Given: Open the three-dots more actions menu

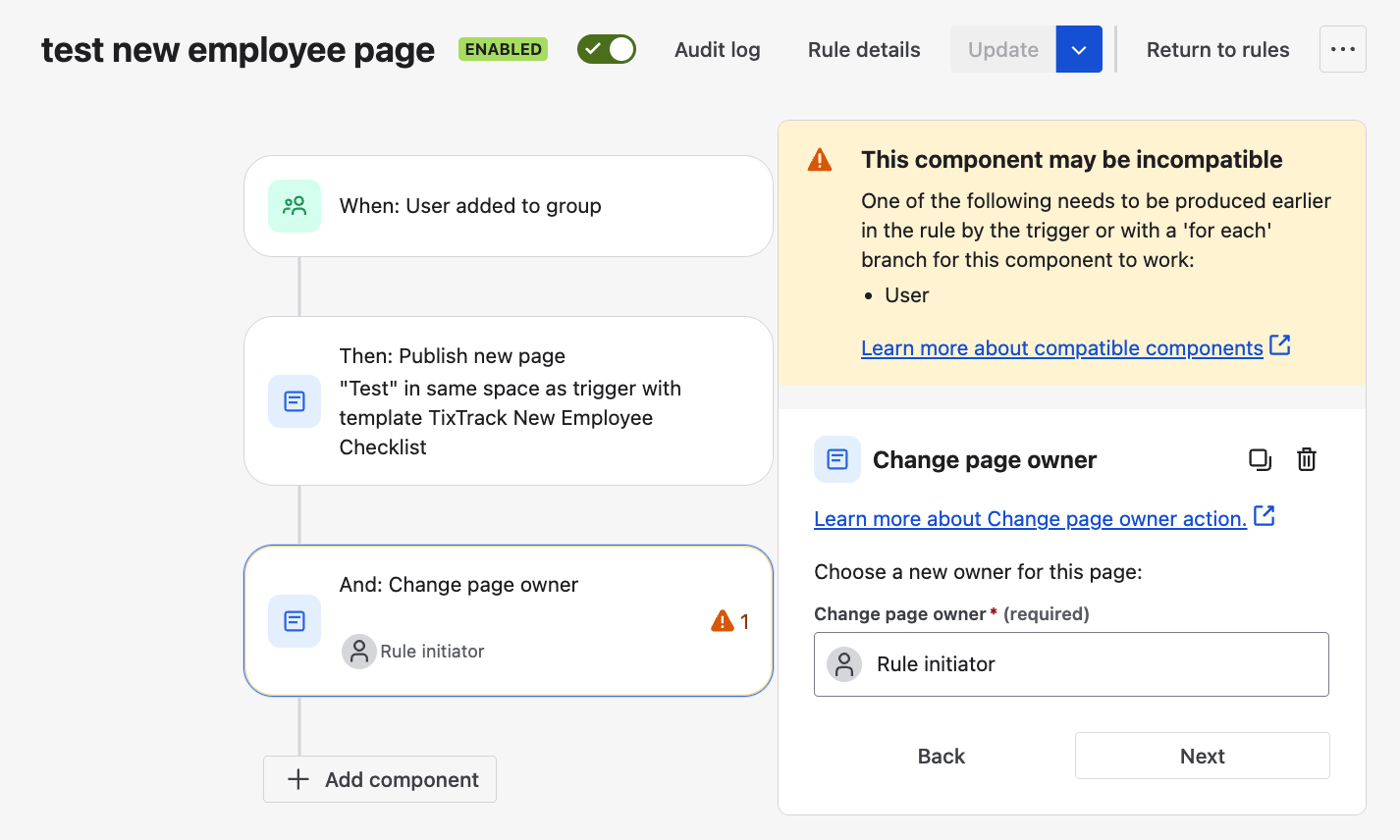Looking at the screenshot, I should [1343, 49].
